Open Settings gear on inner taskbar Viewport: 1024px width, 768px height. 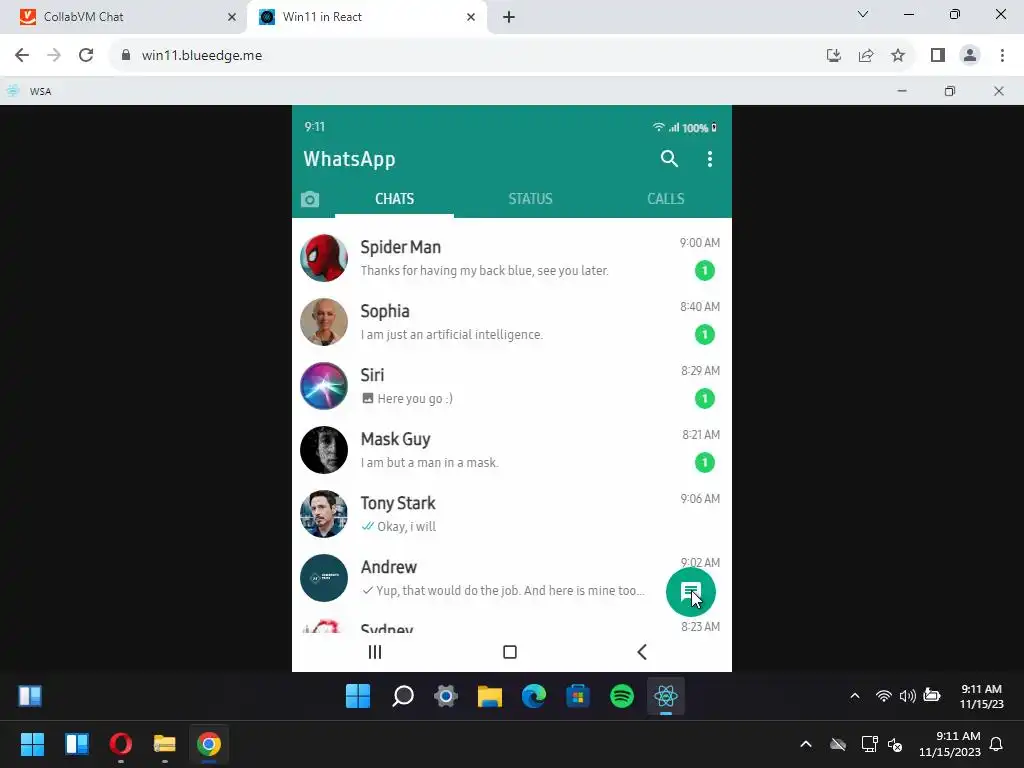(446, 696)
